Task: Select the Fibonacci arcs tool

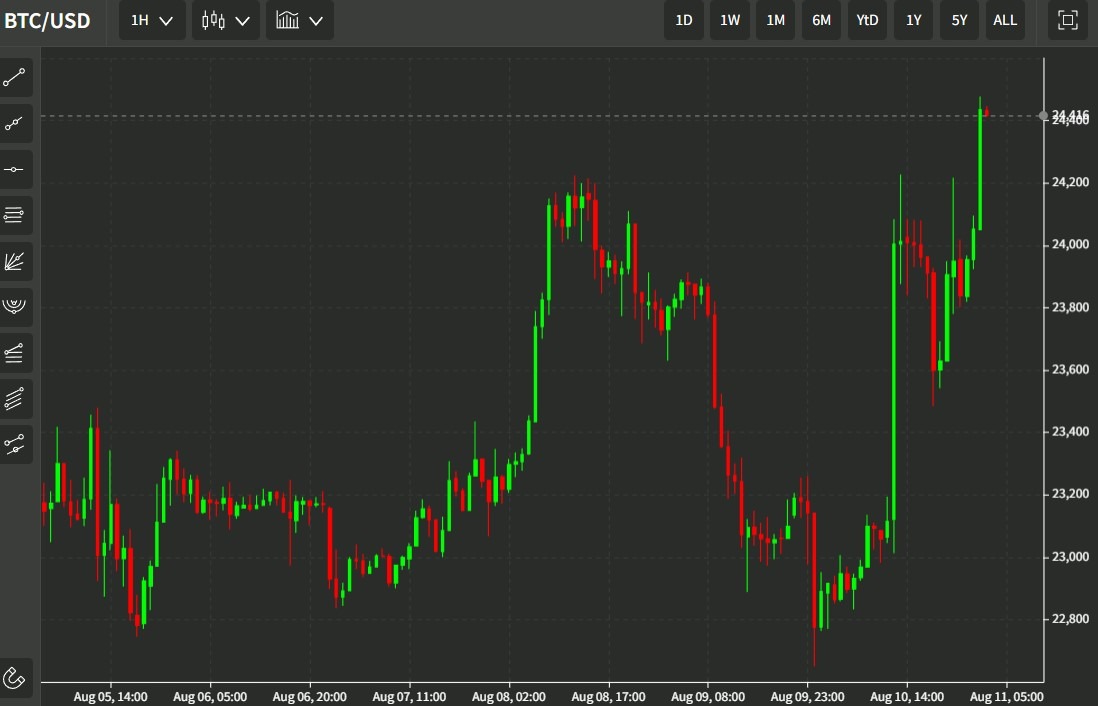Action: 16,306
